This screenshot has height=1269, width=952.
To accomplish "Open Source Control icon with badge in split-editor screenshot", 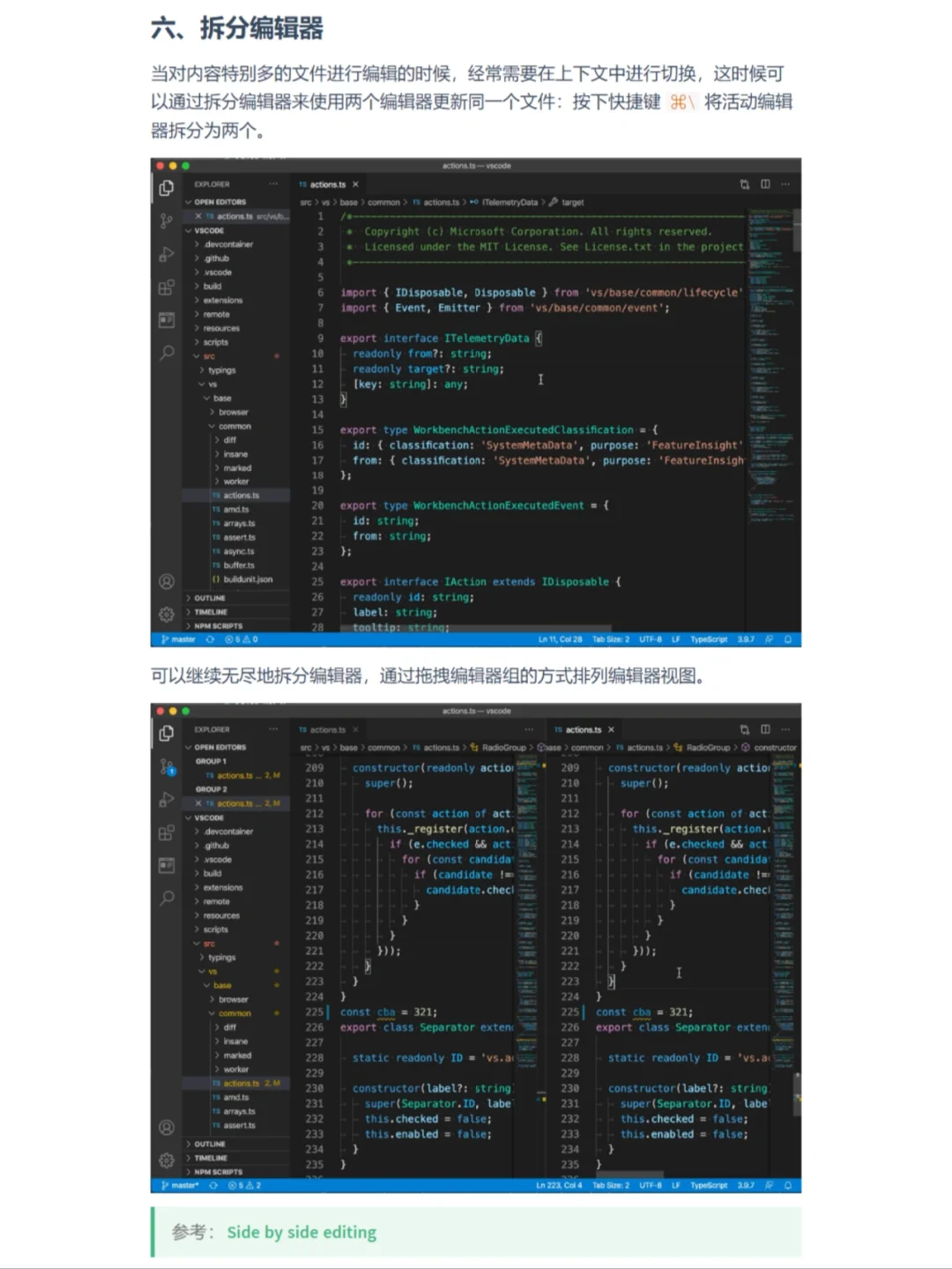I will pyautogui.click(x=167, y=767).
